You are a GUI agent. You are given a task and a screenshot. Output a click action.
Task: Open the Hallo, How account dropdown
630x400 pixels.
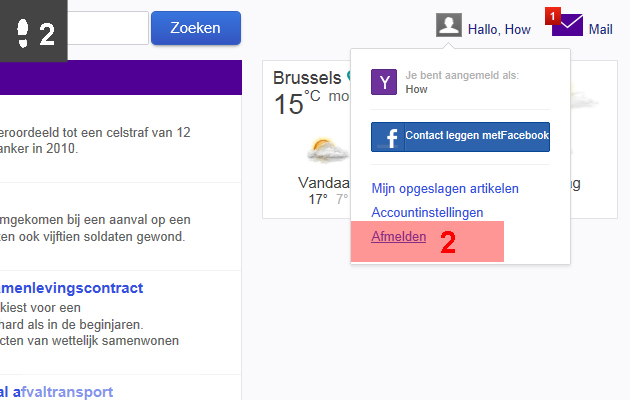(499, 29)
